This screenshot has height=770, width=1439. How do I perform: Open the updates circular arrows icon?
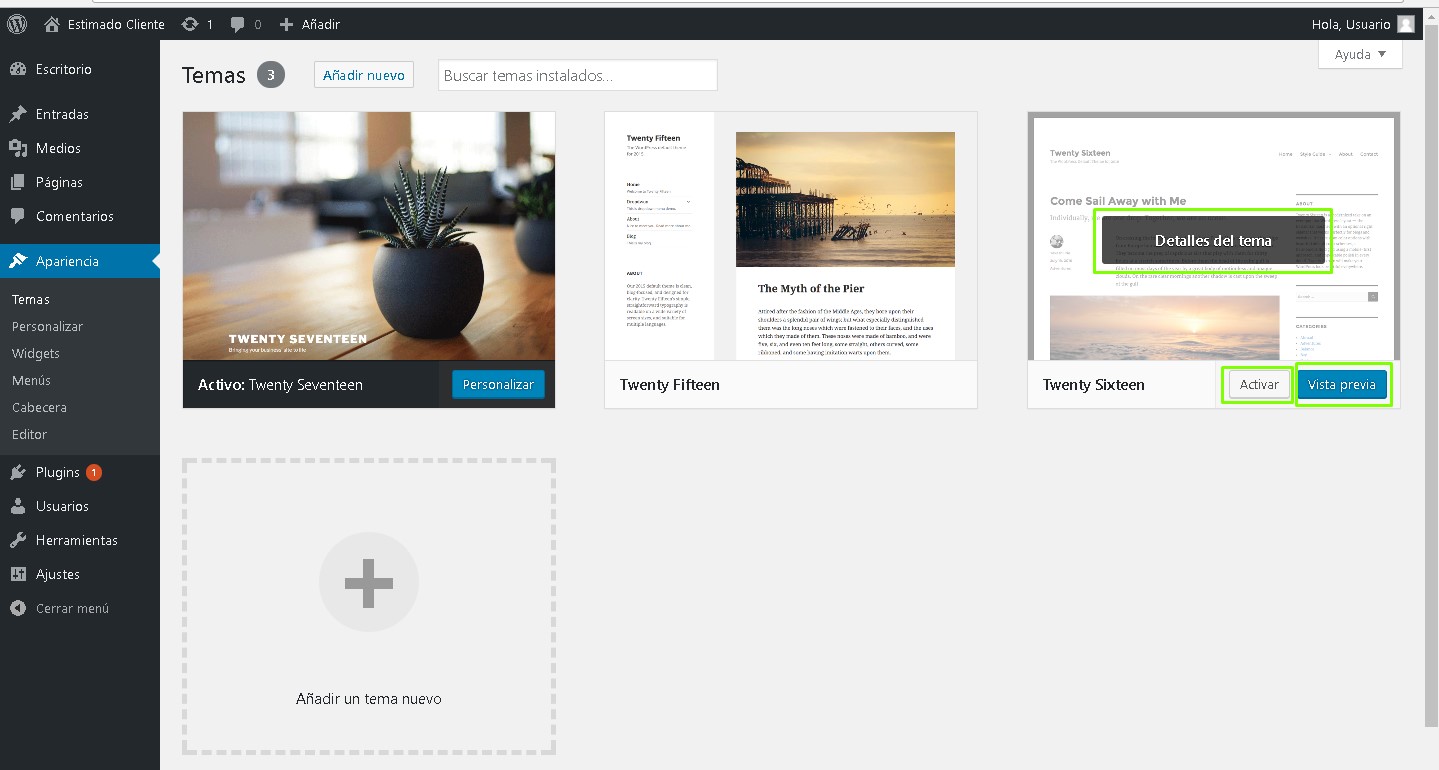[190, 24]
